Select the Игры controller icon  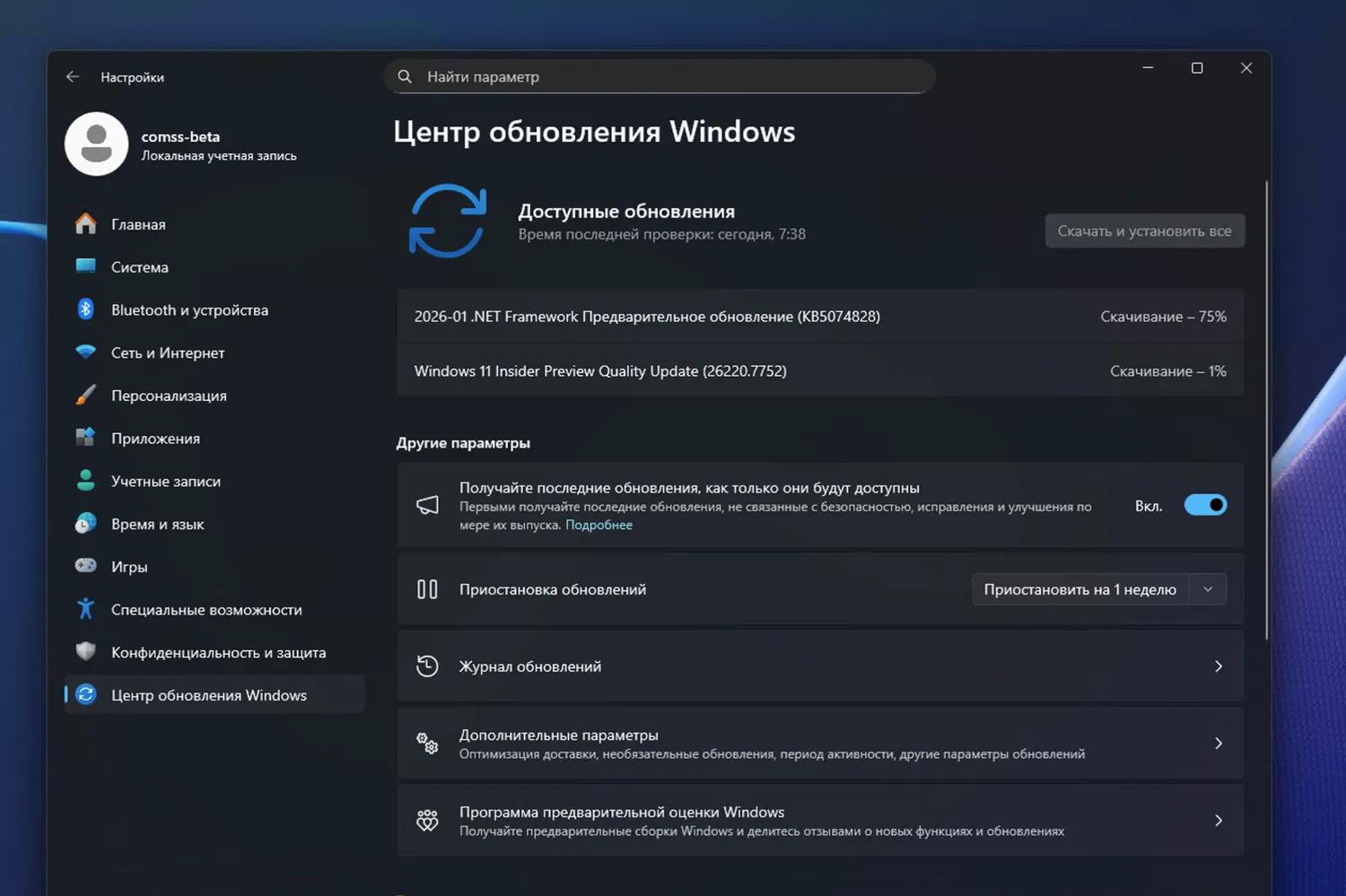pos(86,566)
